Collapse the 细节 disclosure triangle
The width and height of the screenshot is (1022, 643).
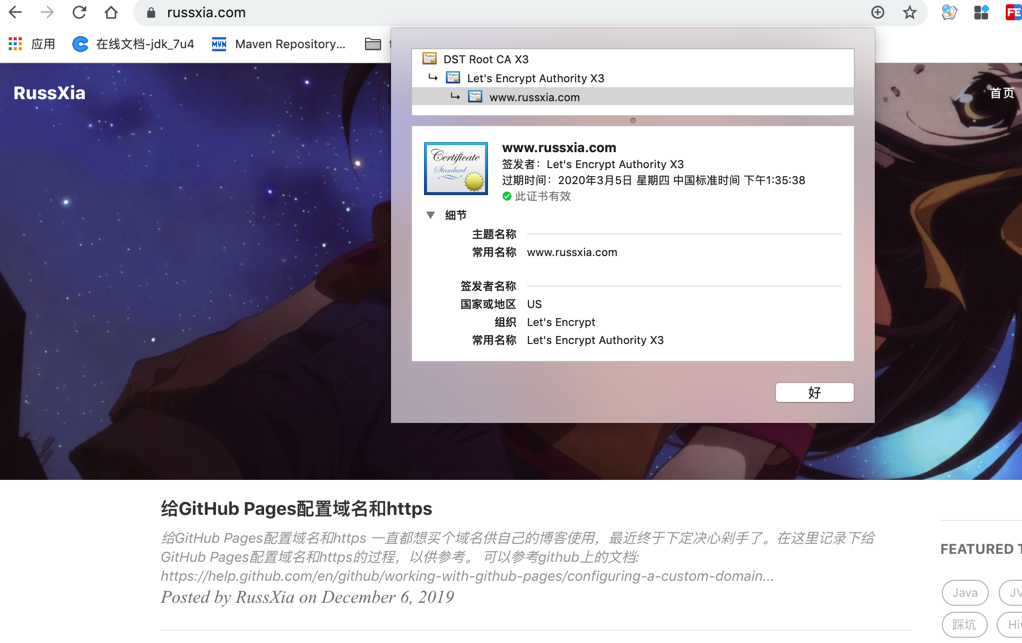(x=430, y=215)
